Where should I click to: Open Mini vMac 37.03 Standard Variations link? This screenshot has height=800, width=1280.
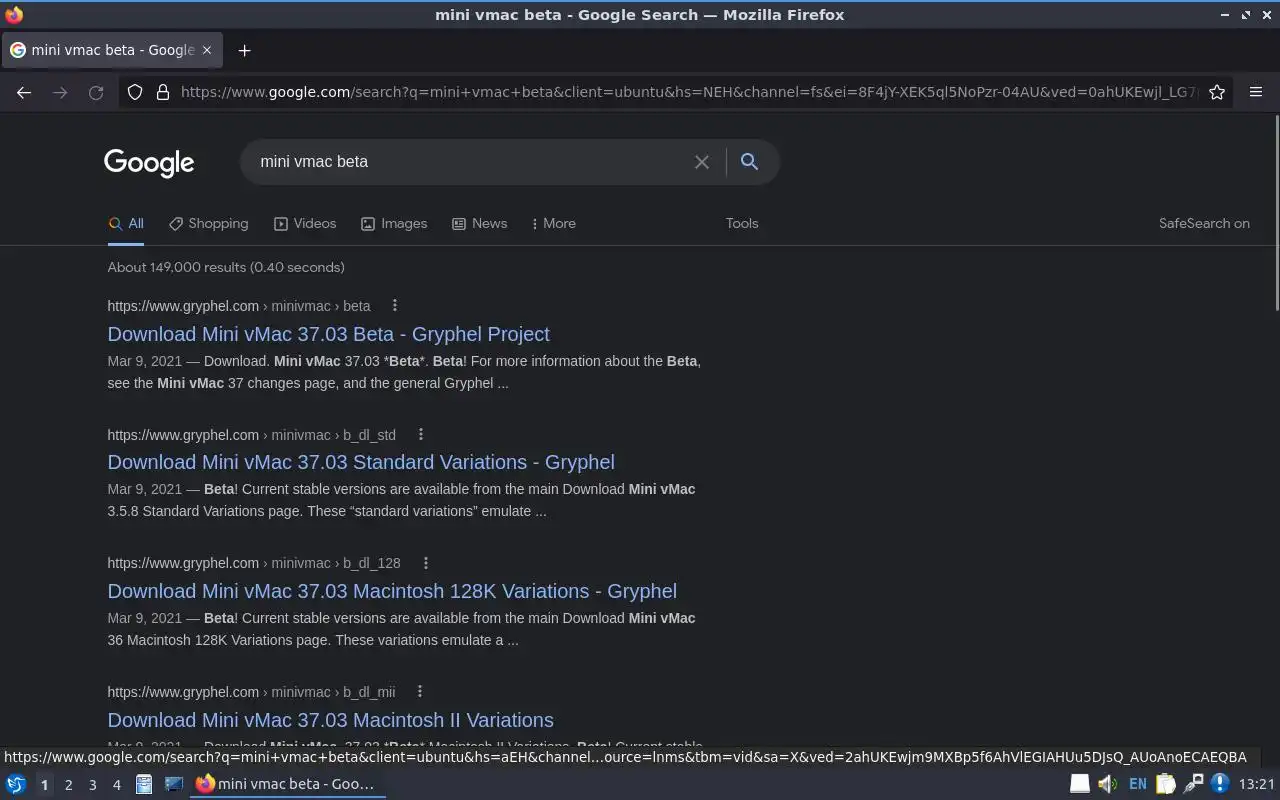(361, 462)
